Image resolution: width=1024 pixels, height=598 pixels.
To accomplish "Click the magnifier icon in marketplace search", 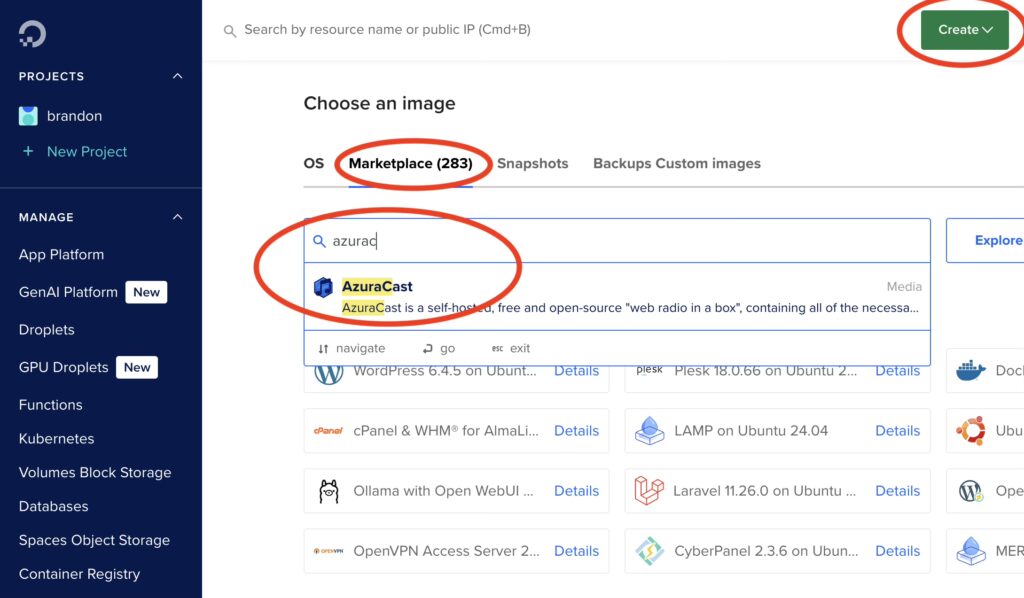I will [x=319, y=241].
